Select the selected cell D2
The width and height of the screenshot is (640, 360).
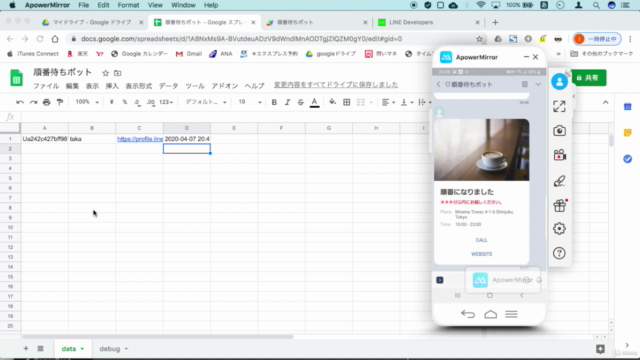[x=187, y=149]
